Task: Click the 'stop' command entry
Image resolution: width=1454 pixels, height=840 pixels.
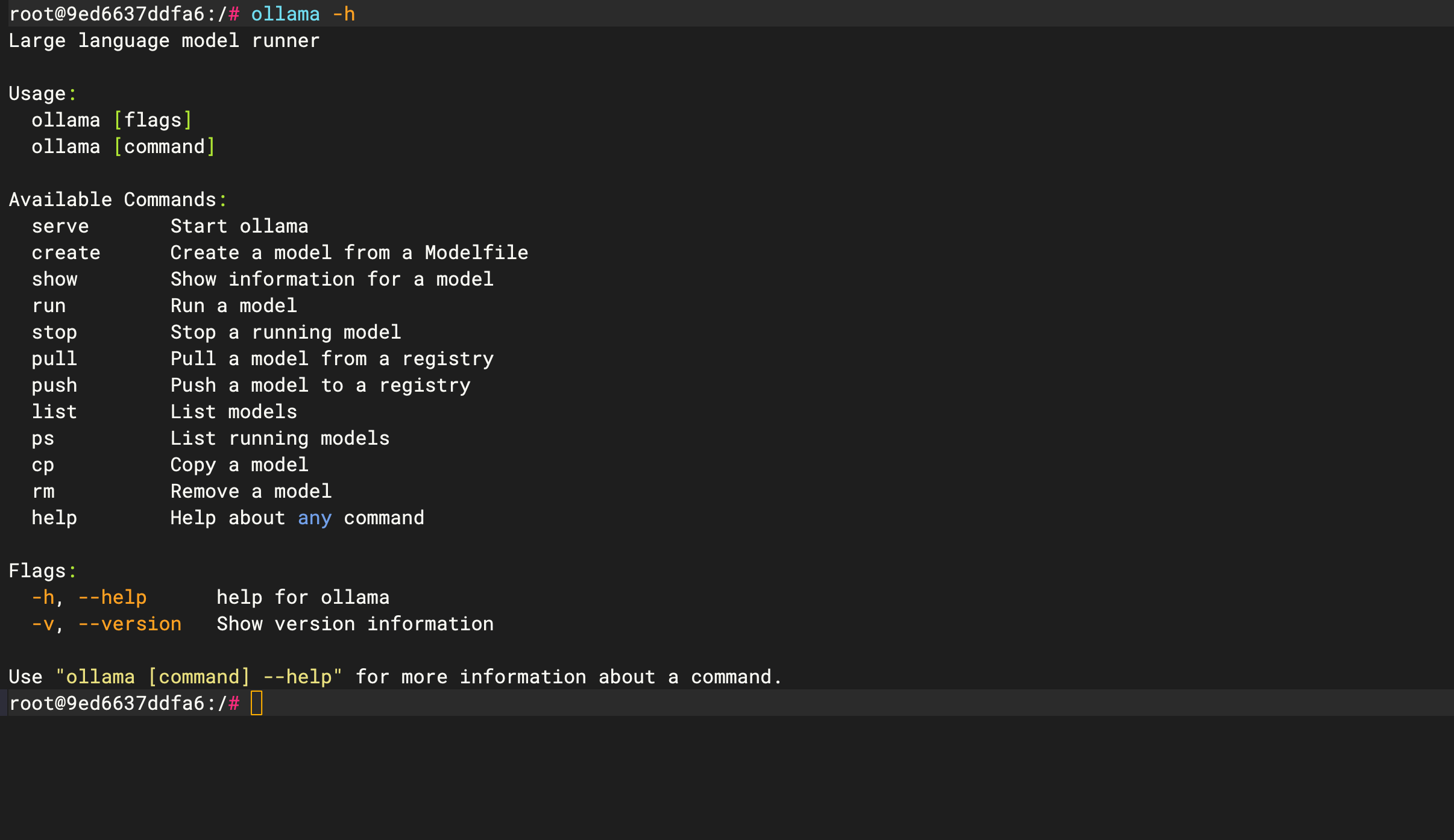Action: coord(54,332)
